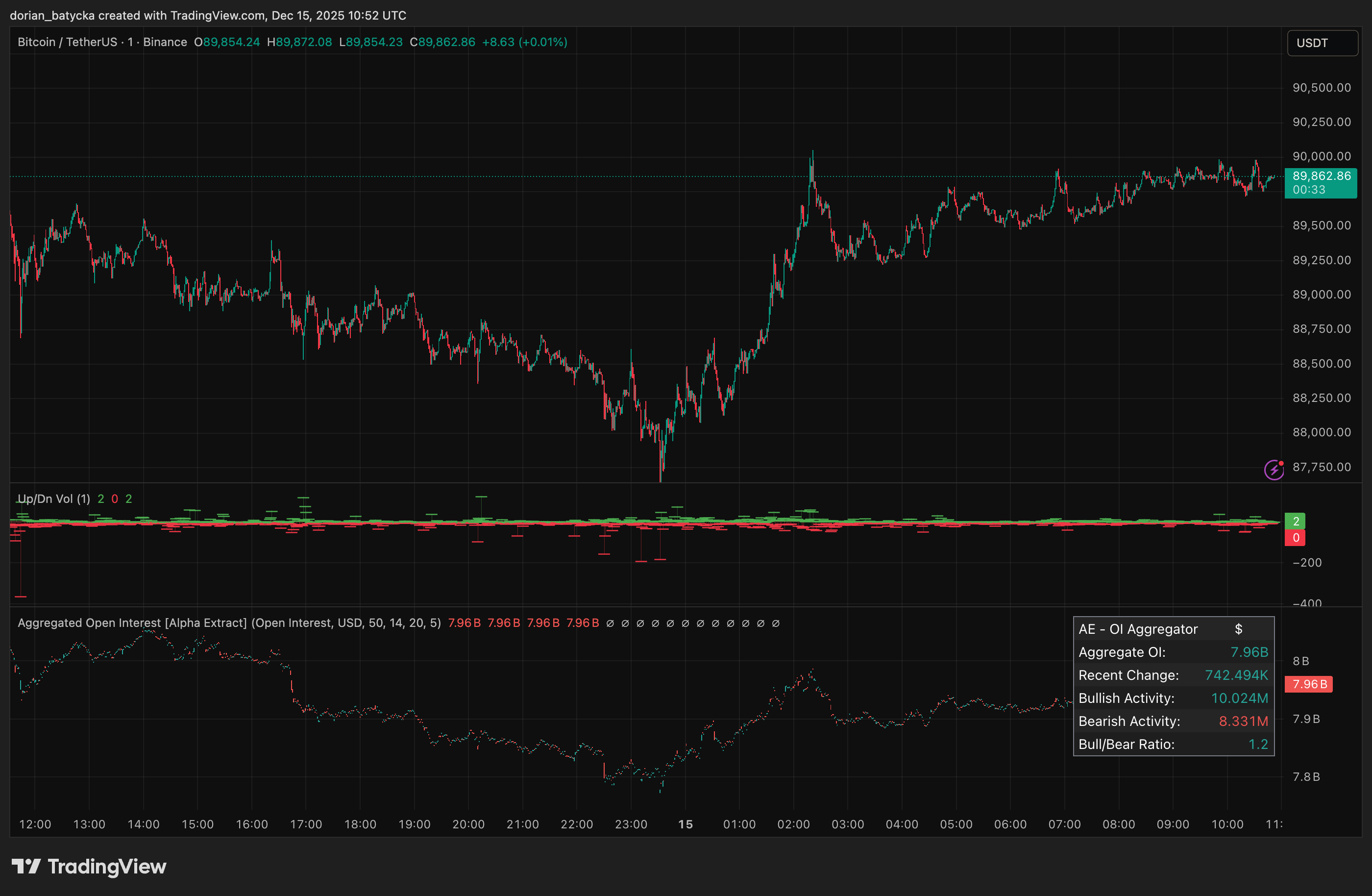The image size is (1372, 896).
Task: Open the USDT currency selector
Action: point(1322,43)
